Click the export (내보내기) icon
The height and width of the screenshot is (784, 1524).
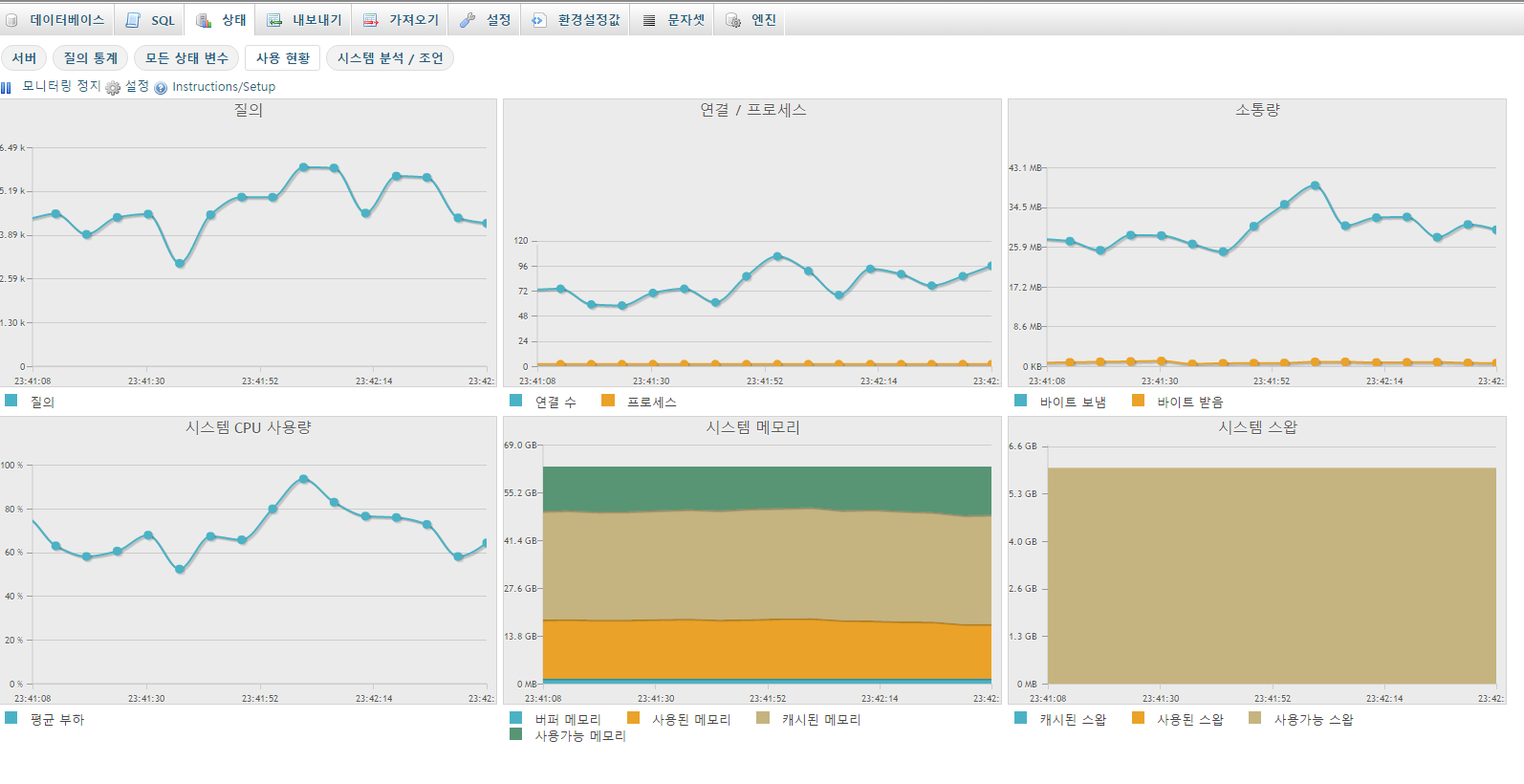pos(274,20)
